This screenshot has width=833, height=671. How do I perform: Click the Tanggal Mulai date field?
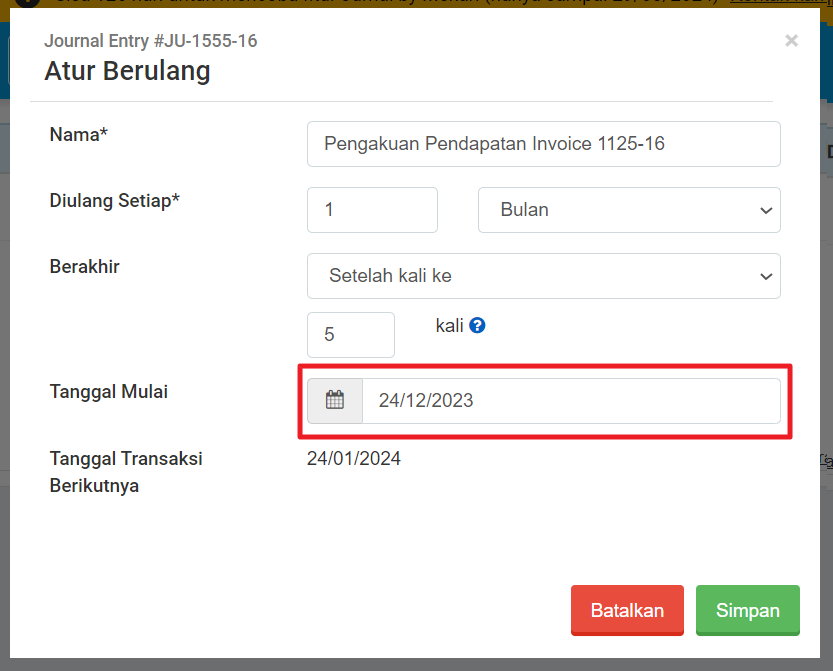coord(570,401)
